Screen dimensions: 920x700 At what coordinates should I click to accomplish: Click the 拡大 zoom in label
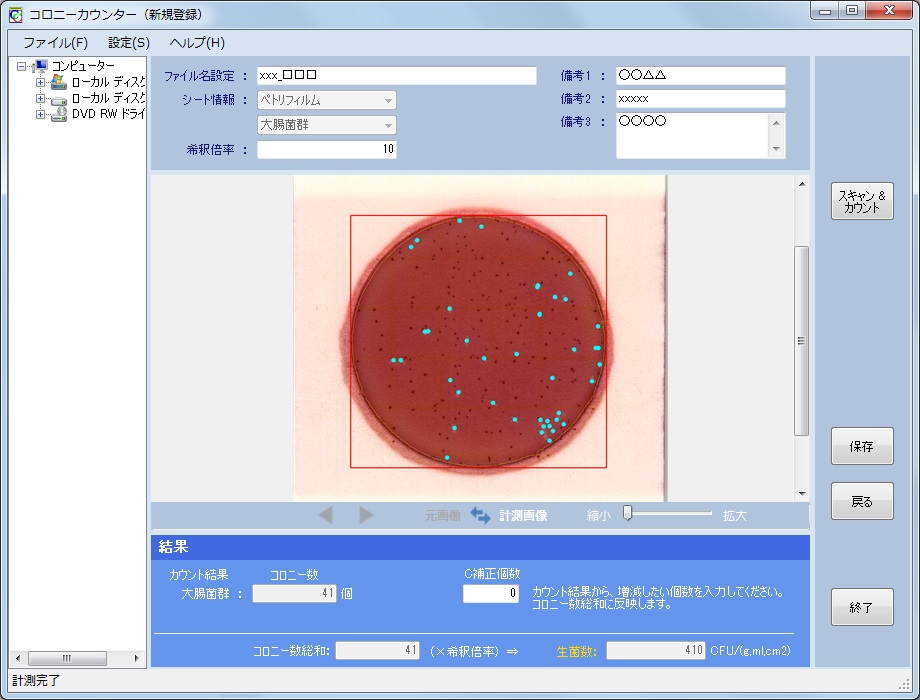735,516
